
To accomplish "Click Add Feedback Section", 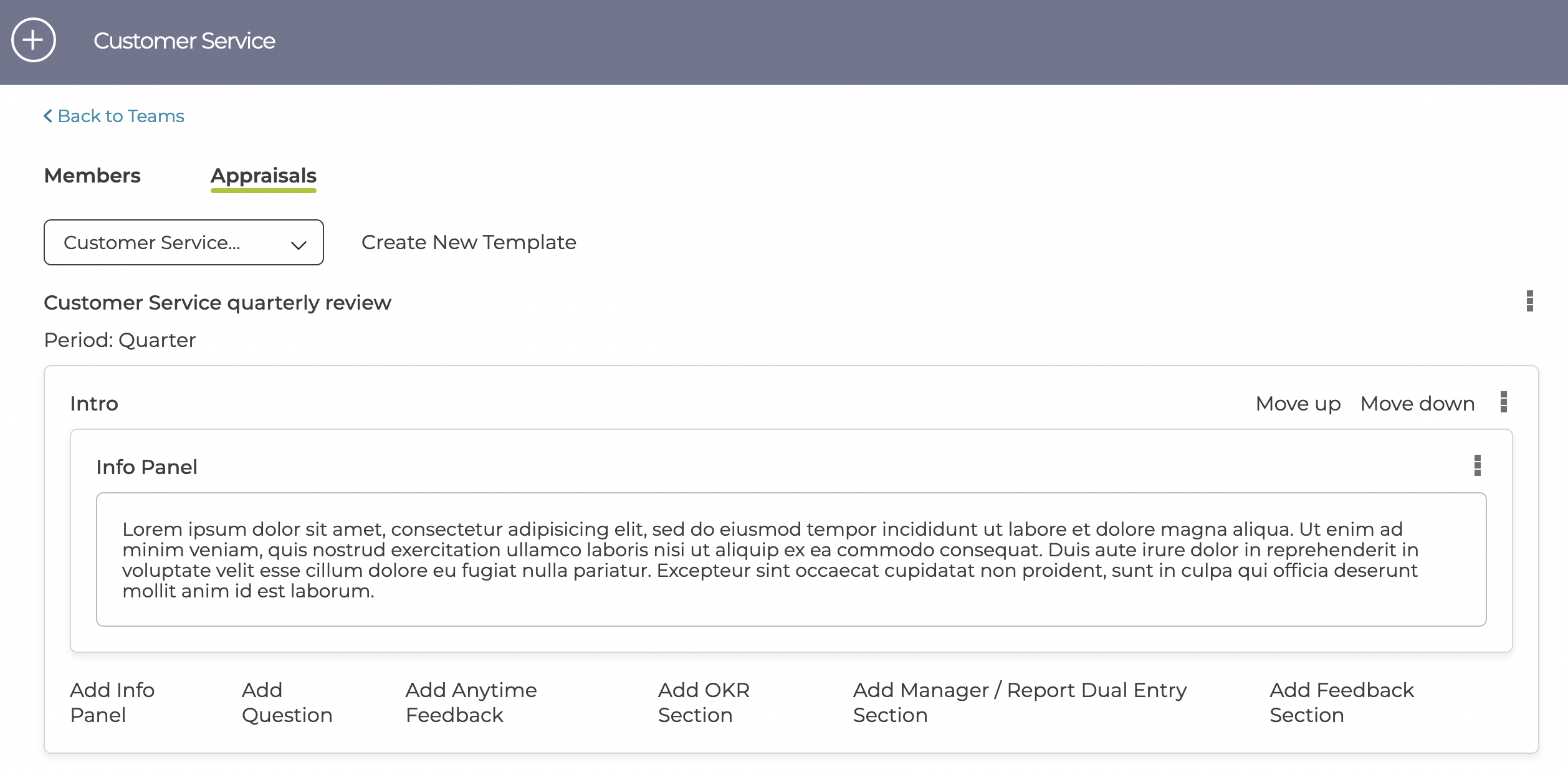I will point(1342,702).
